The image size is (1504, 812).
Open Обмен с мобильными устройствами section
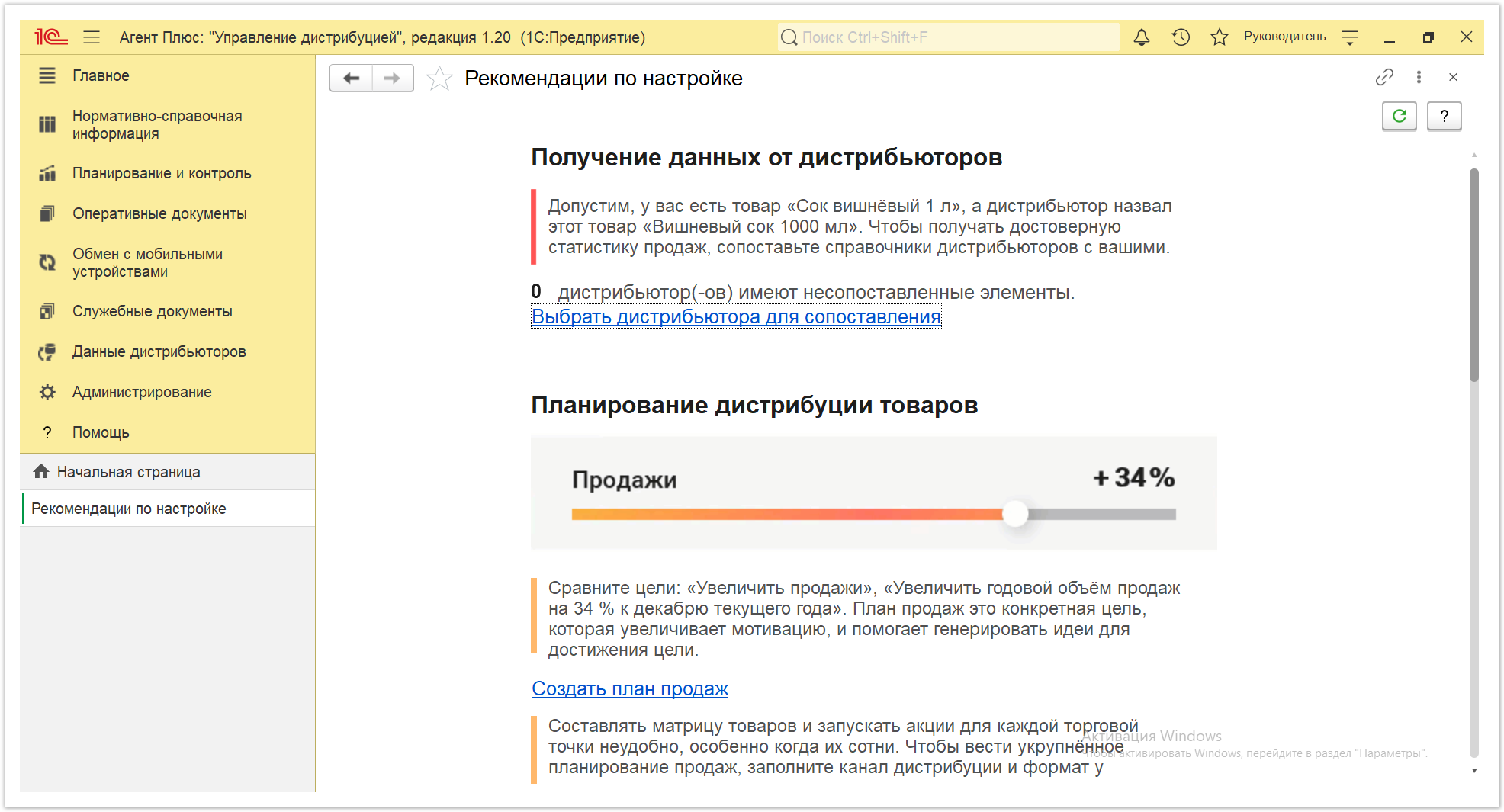pyautogui.click(x=147, y=262)
